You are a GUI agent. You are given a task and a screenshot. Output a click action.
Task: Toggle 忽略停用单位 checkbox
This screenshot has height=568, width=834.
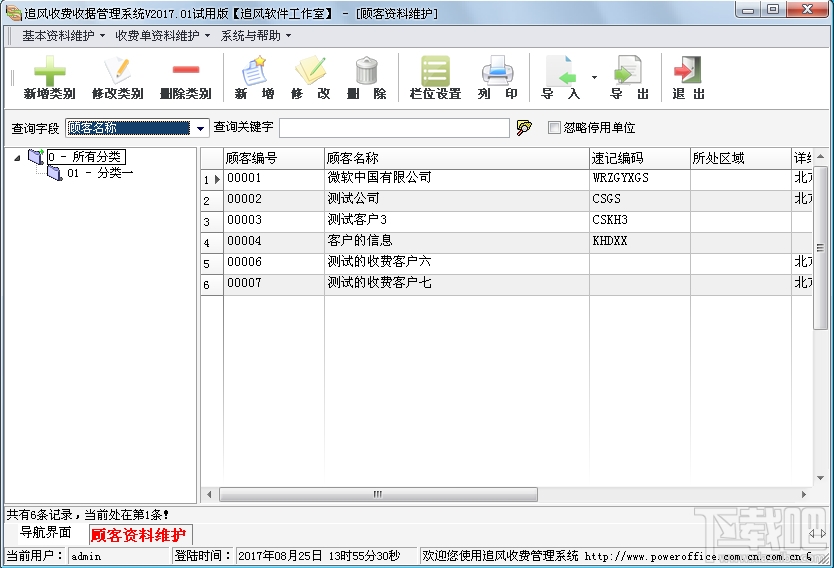coord(554,128)
